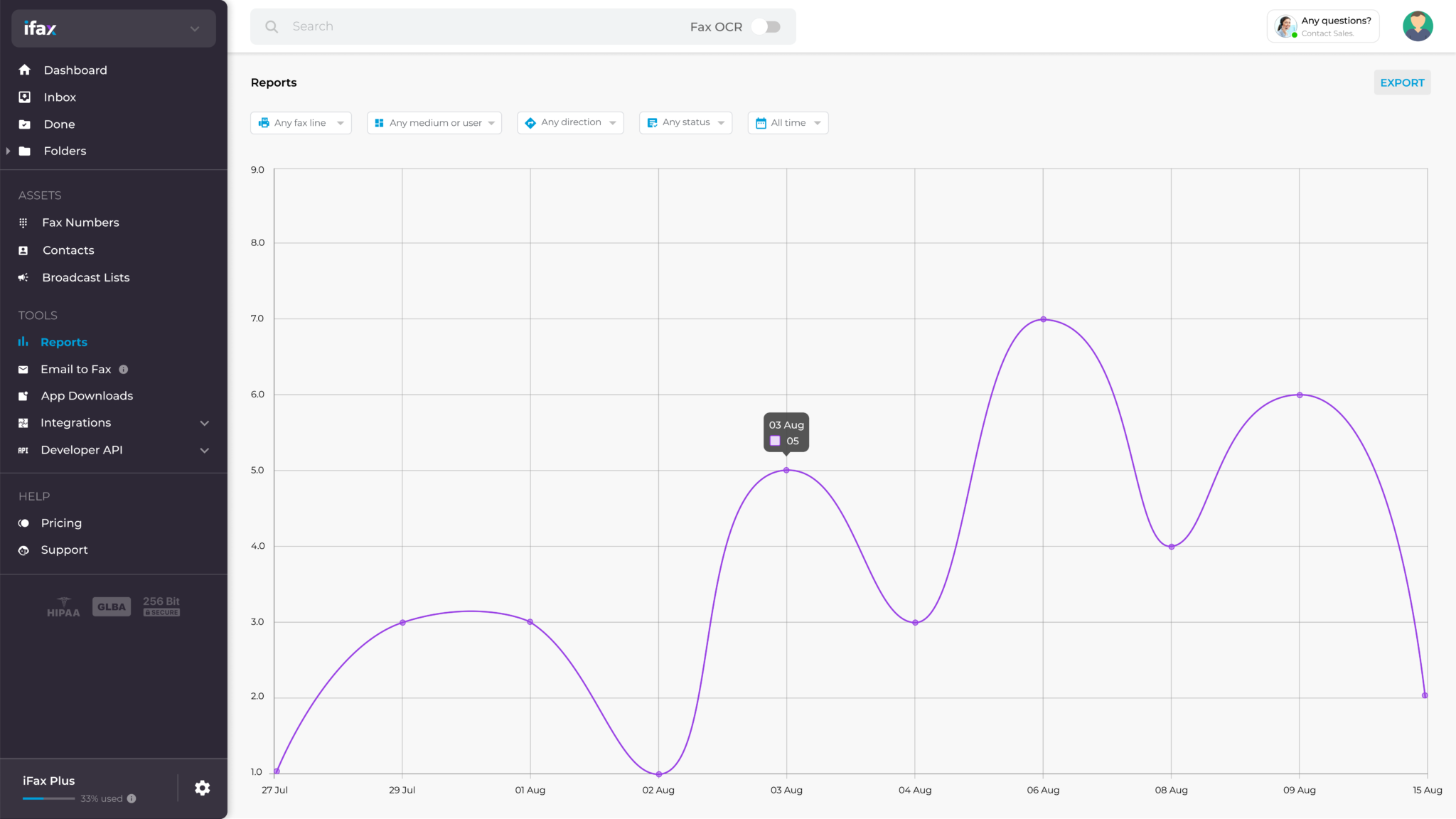Click the Support headset icon
The width and height of the screenshot is (1456, 819).
pos(23,550)
